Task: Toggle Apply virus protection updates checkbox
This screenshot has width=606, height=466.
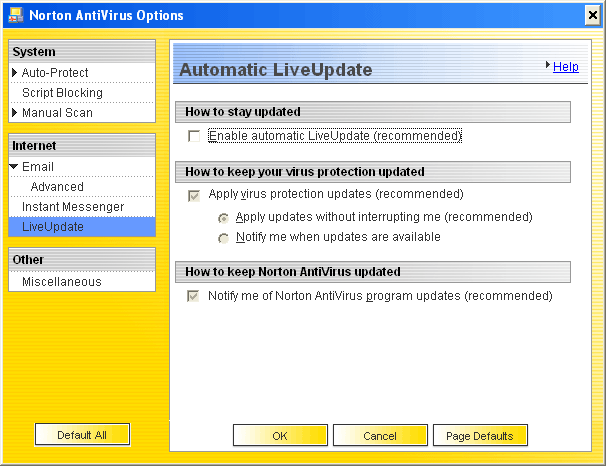Action: click(194, 194)
